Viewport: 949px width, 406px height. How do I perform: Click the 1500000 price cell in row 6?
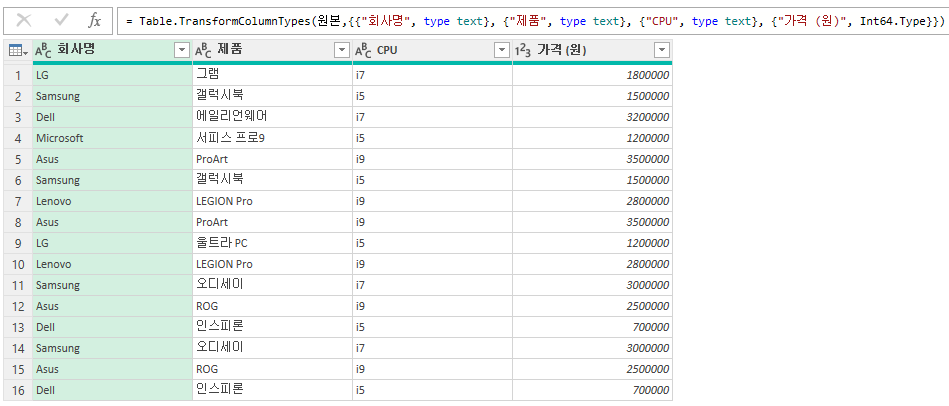point(593,180)
